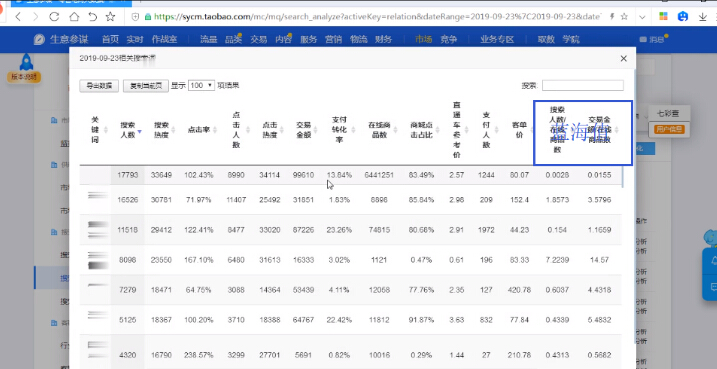Open the browser home icon

tap(74, 17)
